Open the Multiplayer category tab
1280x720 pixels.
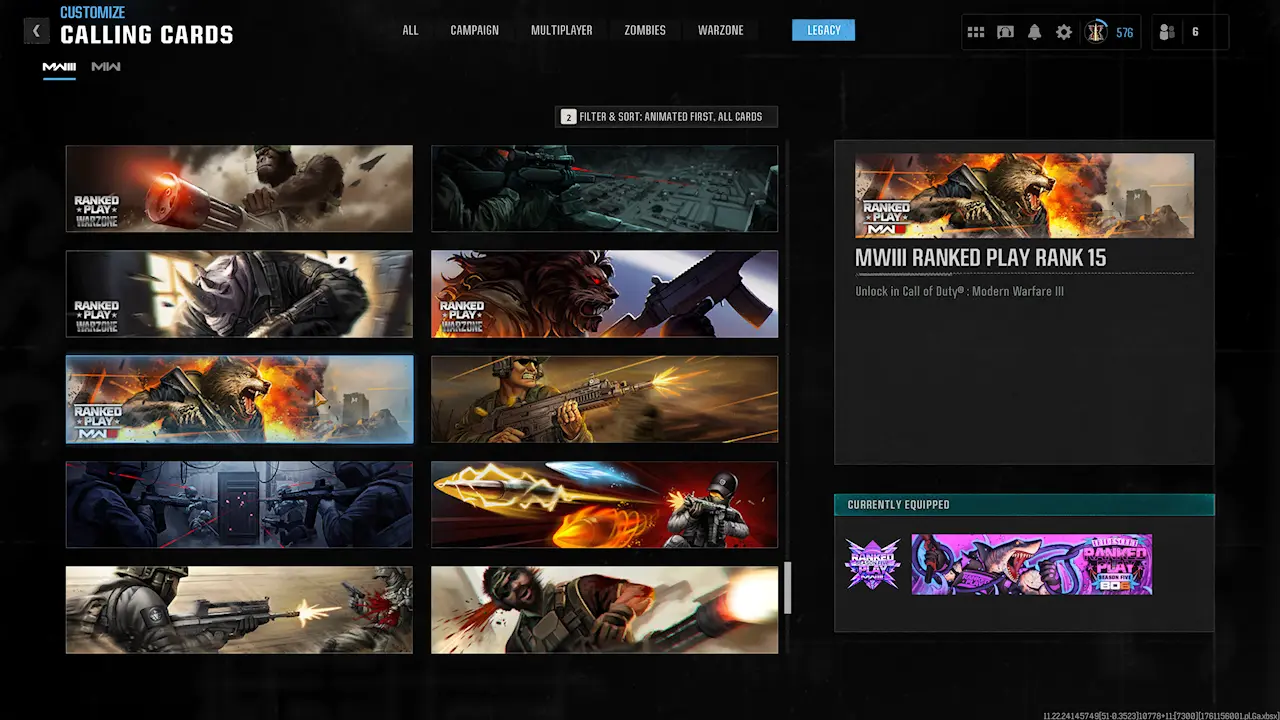561,30
